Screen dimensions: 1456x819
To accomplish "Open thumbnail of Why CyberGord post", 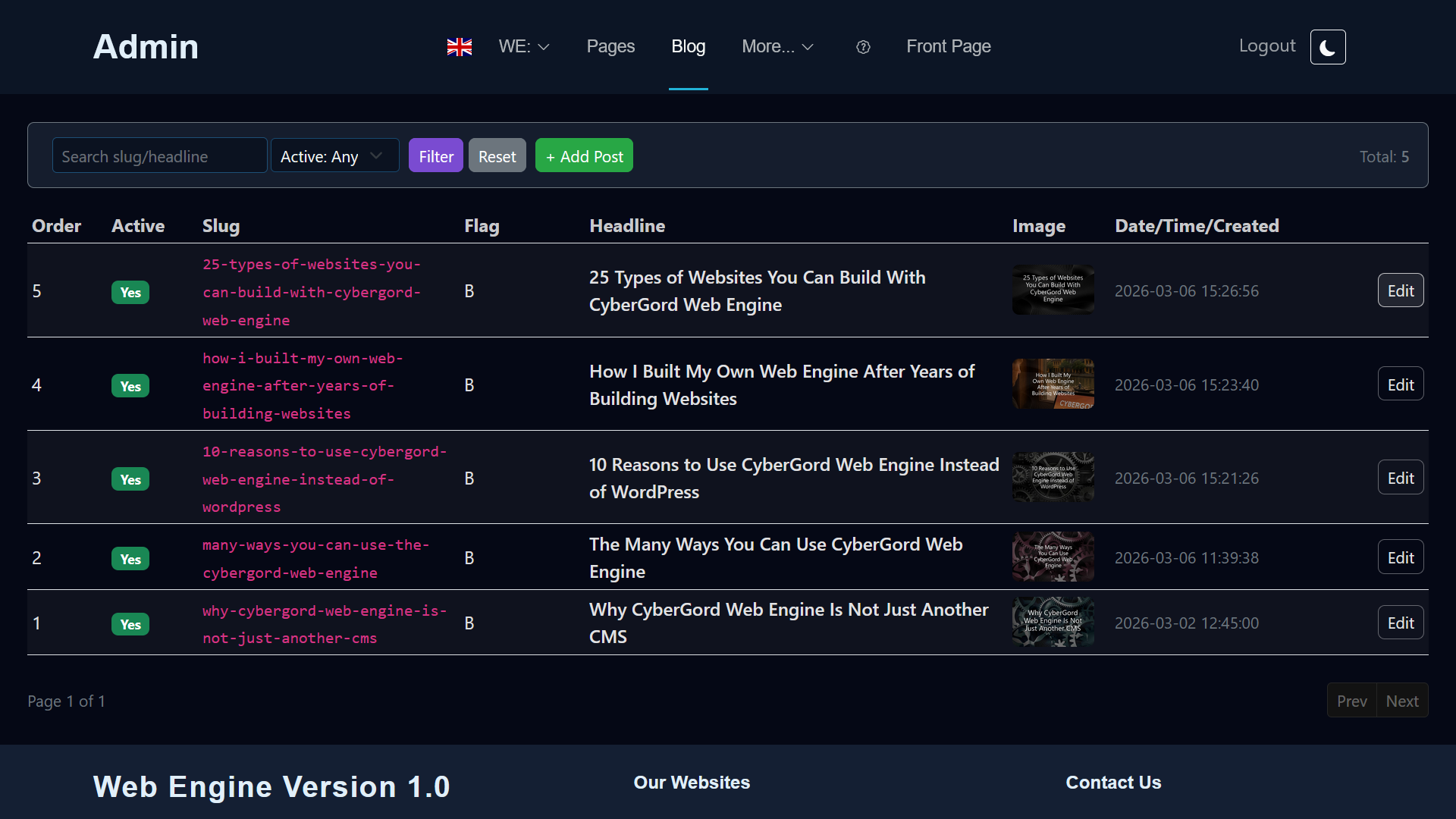I will 1053,622.
